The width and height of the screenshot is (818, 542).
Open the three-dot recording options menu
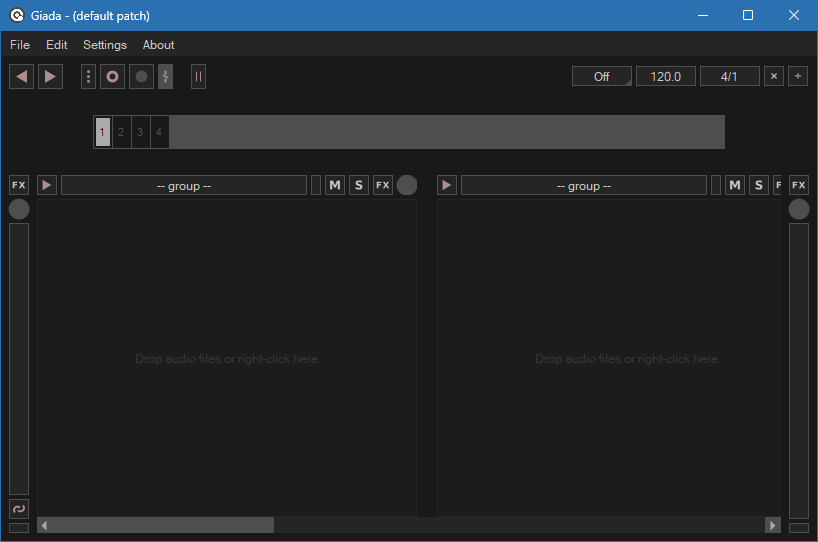click(x=88, y=77)
